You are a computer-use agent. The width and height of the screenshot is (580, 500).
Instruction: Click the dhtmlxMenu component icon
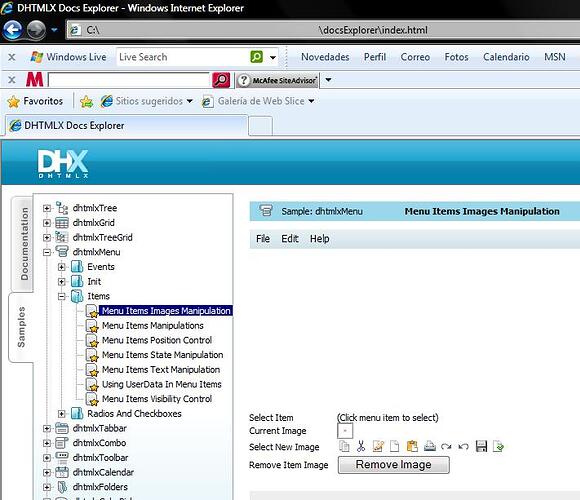click(x=62, y=252)
